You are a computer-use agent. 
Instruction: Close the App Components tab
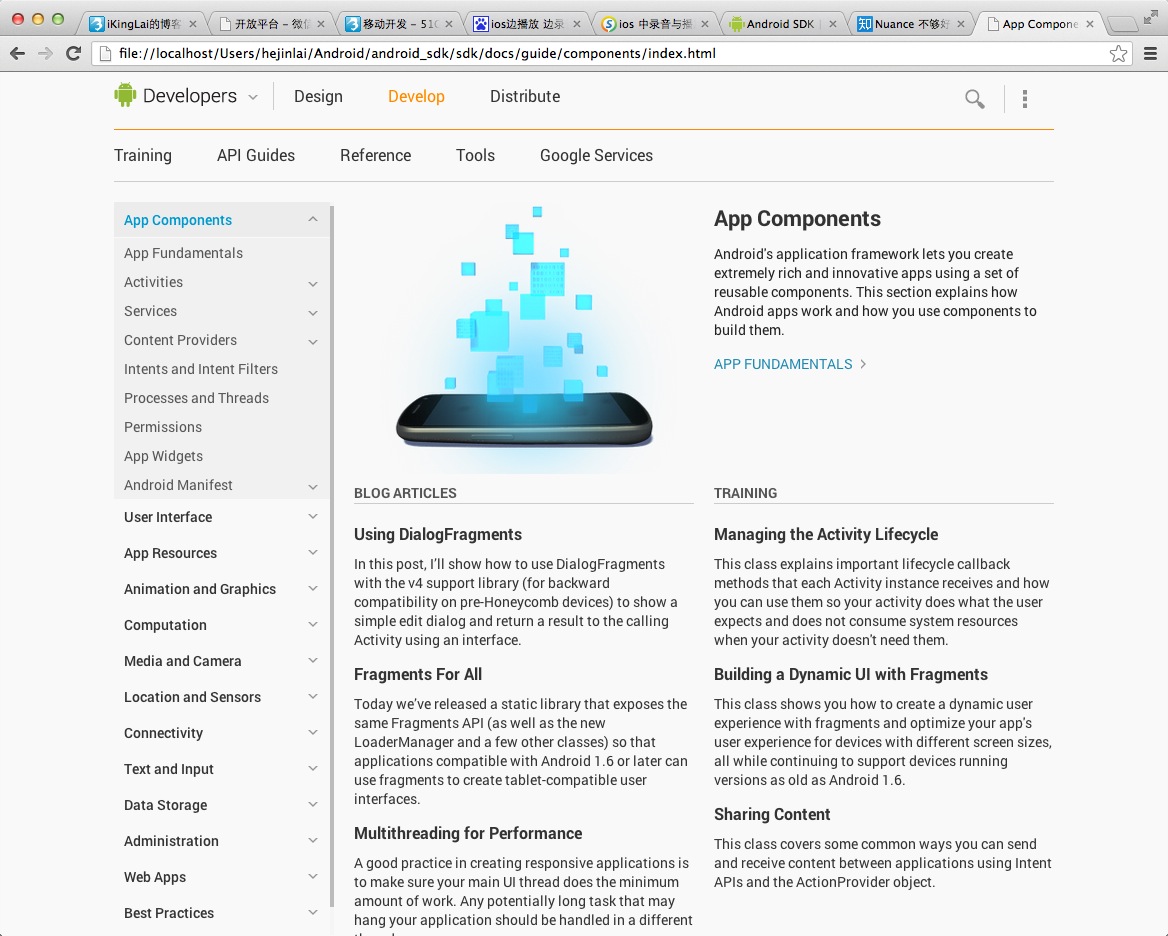[x=1090, y=24]
